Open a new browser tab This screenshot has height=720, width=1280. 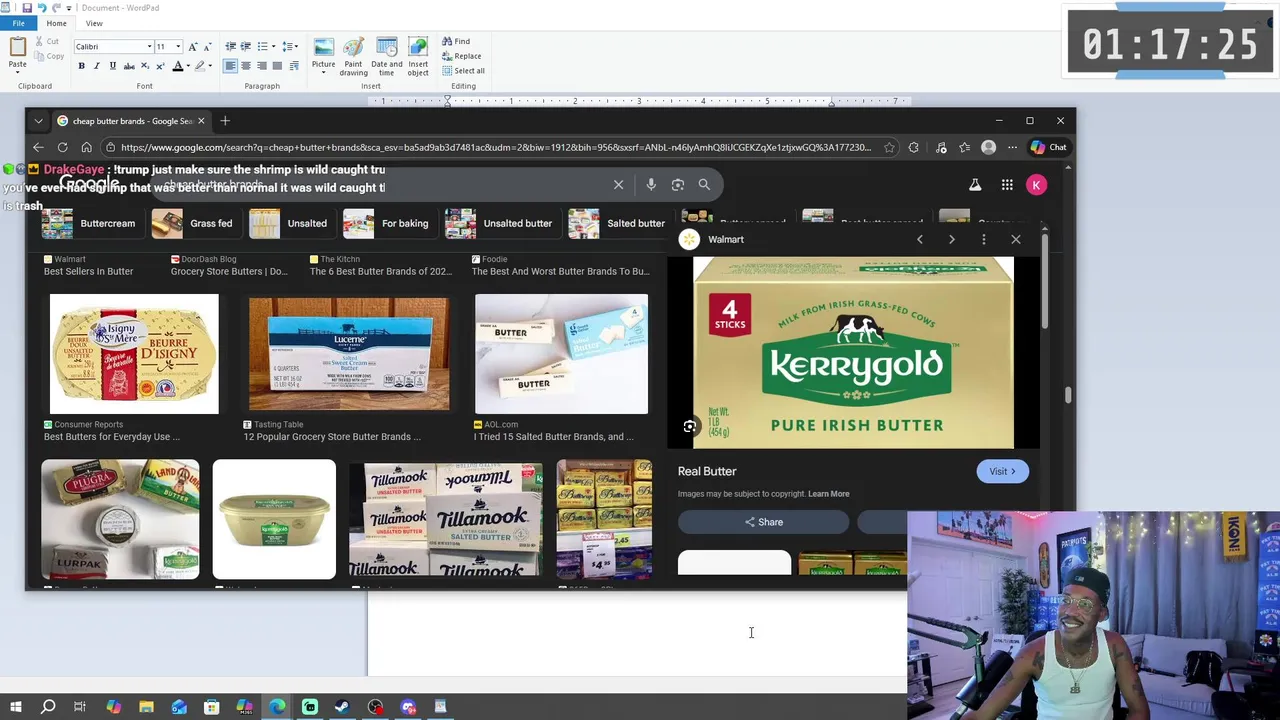[225, 121]
